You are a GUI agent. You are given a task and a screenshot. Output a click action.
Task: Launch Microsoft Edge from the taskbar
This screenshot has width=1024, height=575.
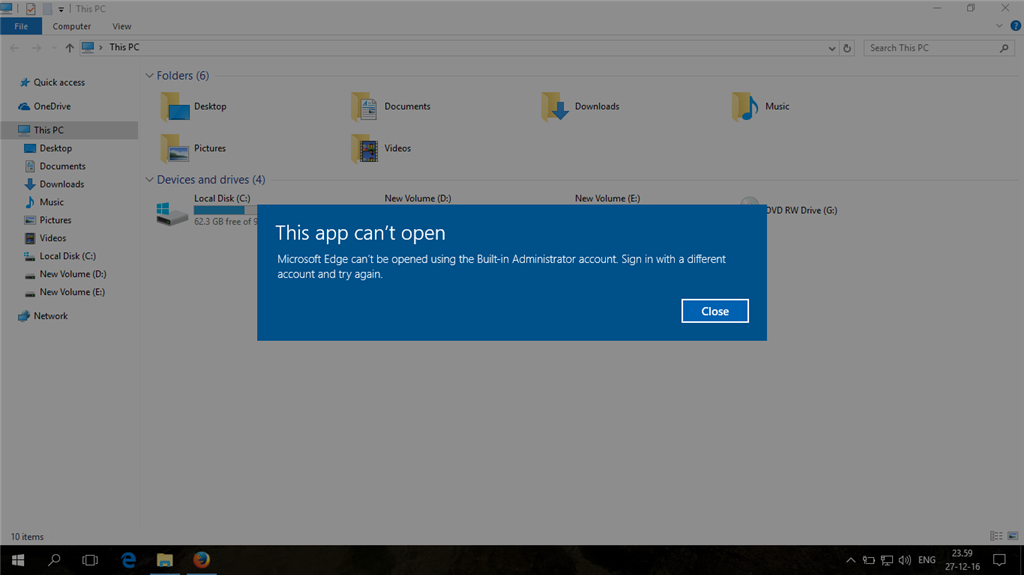(128, 560)
